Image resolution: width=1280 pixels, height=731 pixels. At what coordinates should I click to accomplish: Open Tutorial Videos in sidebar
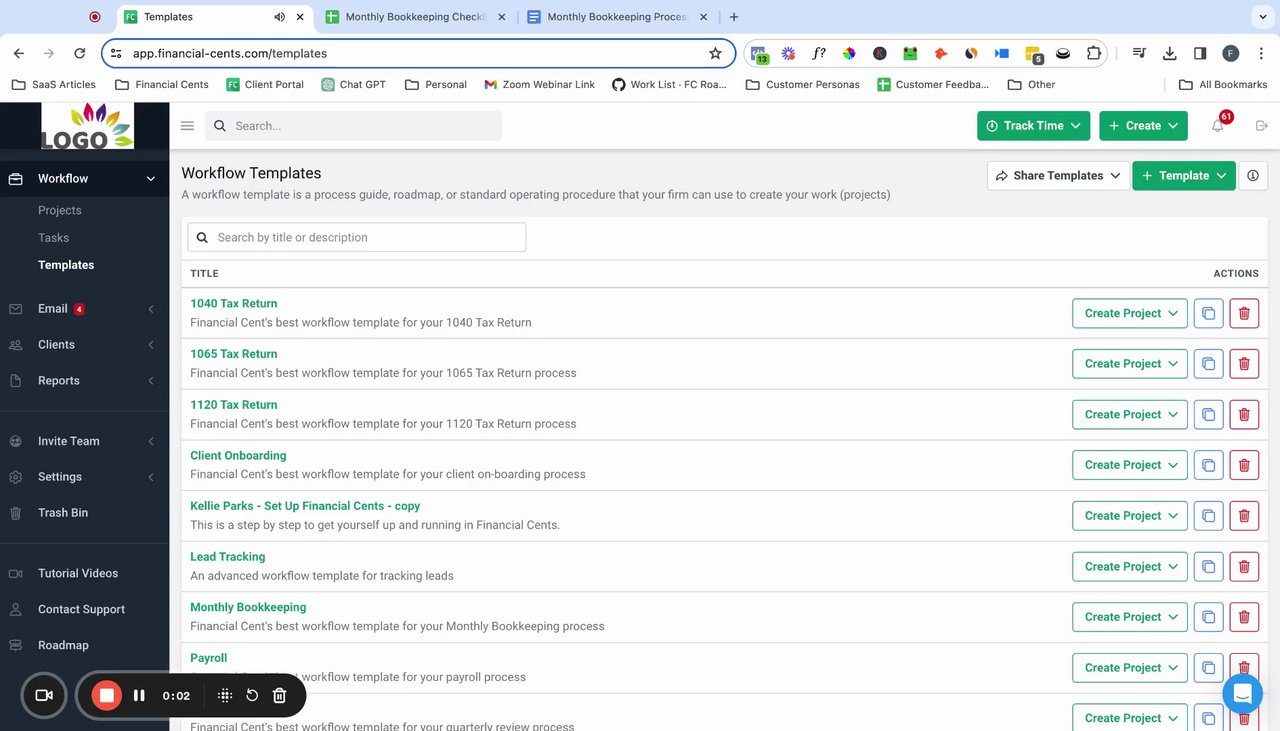click(78, 574)
